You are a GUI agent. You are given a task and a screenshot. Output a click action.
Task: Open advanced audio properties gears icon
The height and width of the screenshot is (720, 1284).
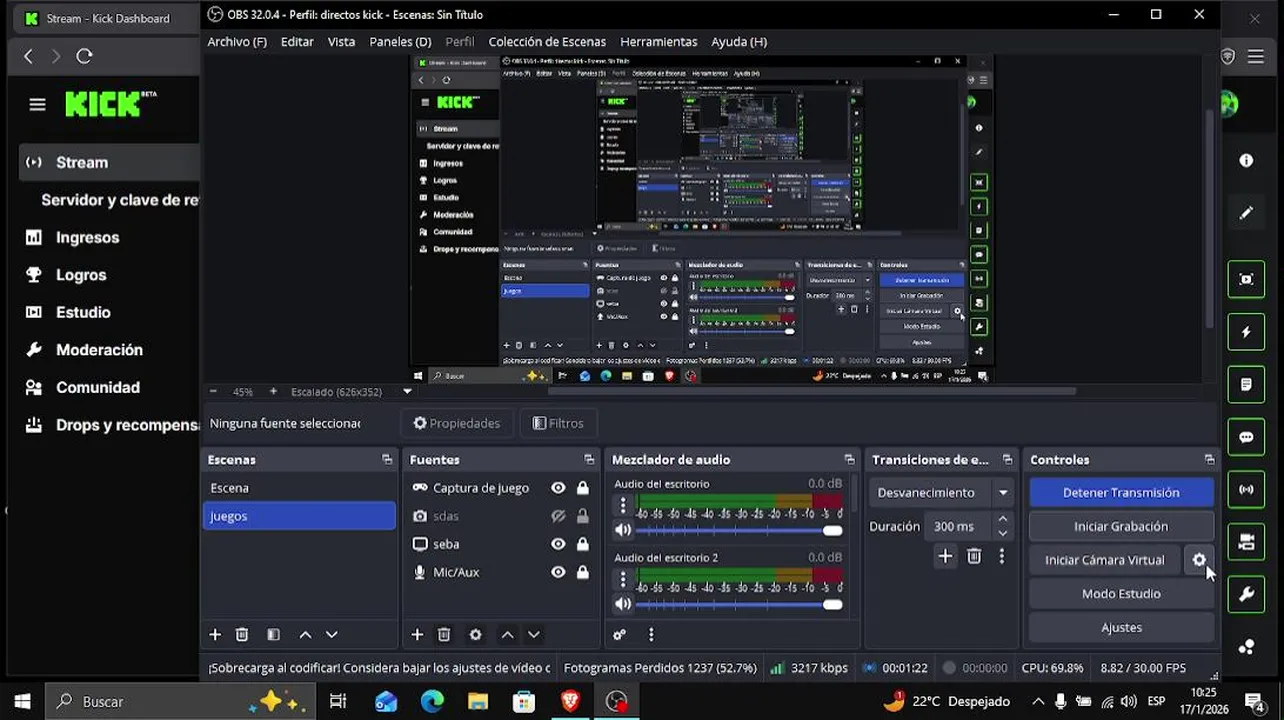pos(620,635)
